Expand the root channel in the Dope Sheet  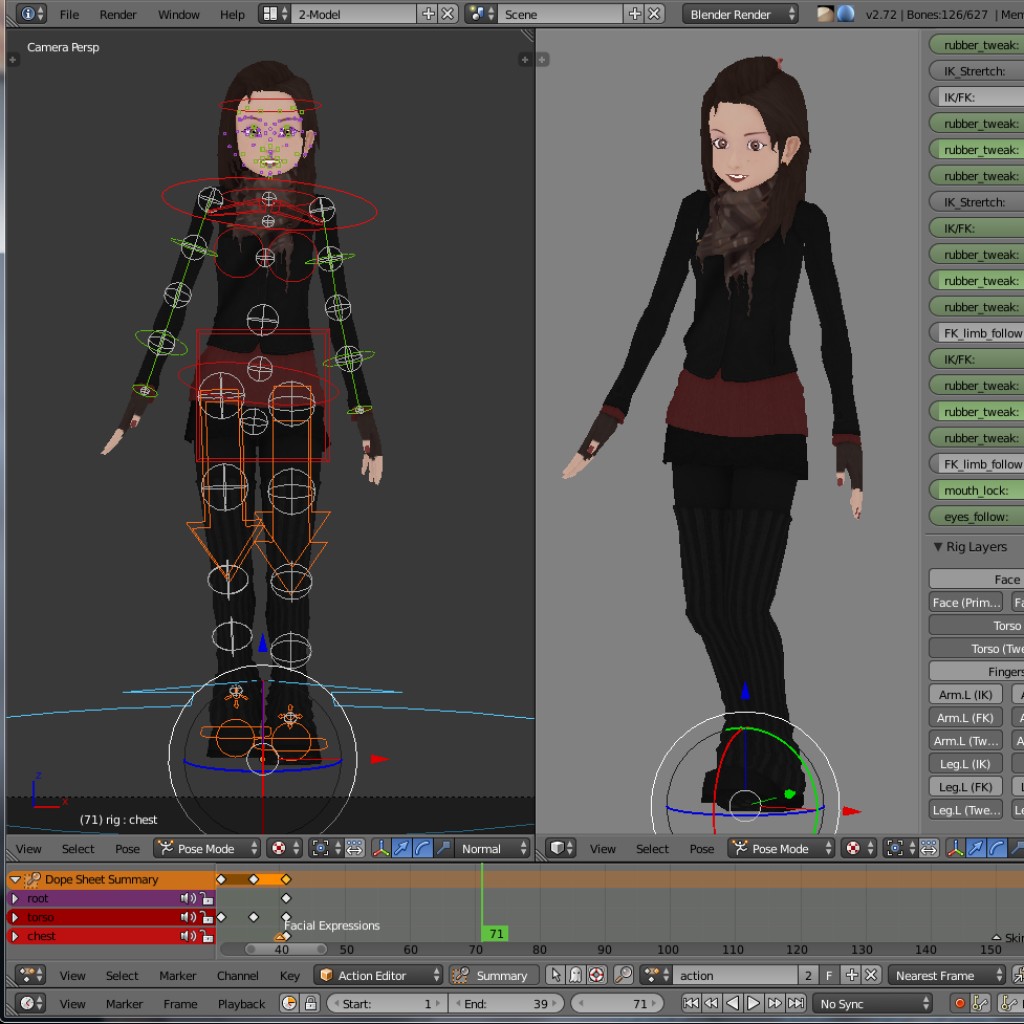pyautogui.click(x=15, y=898)
